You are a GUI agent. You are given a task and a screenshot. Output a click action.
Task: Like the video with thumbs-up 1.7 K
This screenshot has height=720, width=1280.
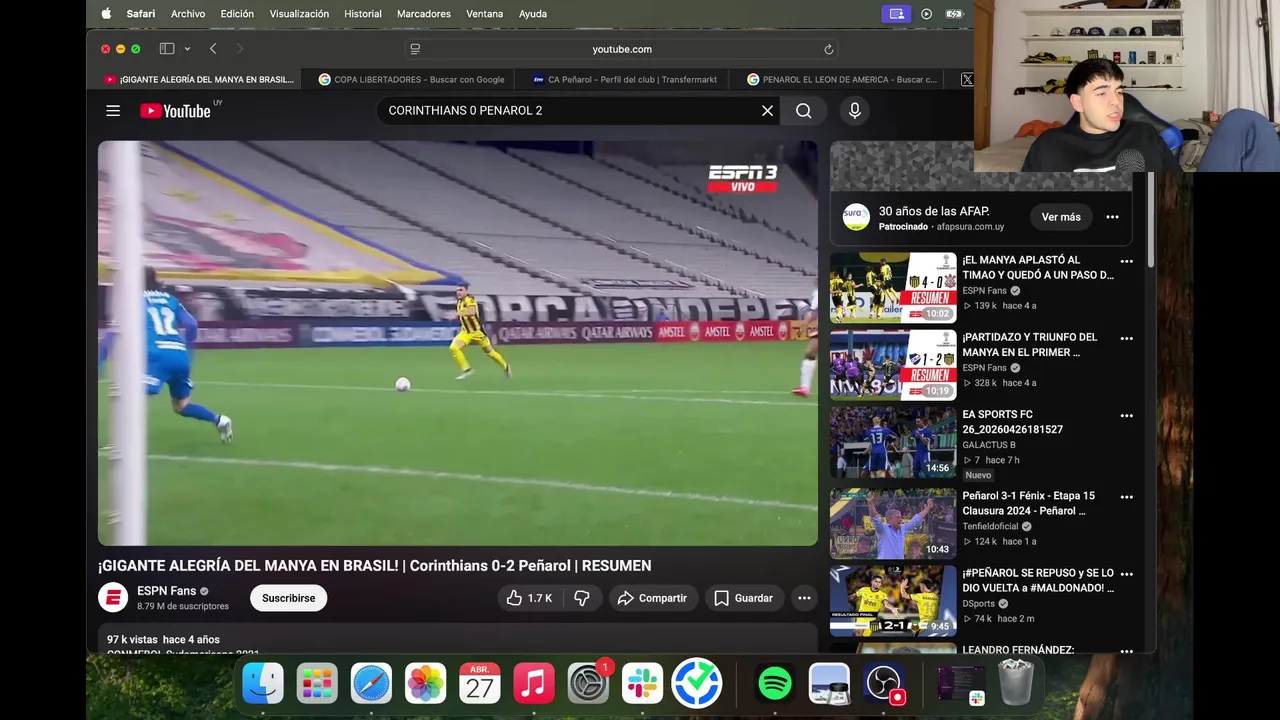pyautogui.click(x=529, y=598)
